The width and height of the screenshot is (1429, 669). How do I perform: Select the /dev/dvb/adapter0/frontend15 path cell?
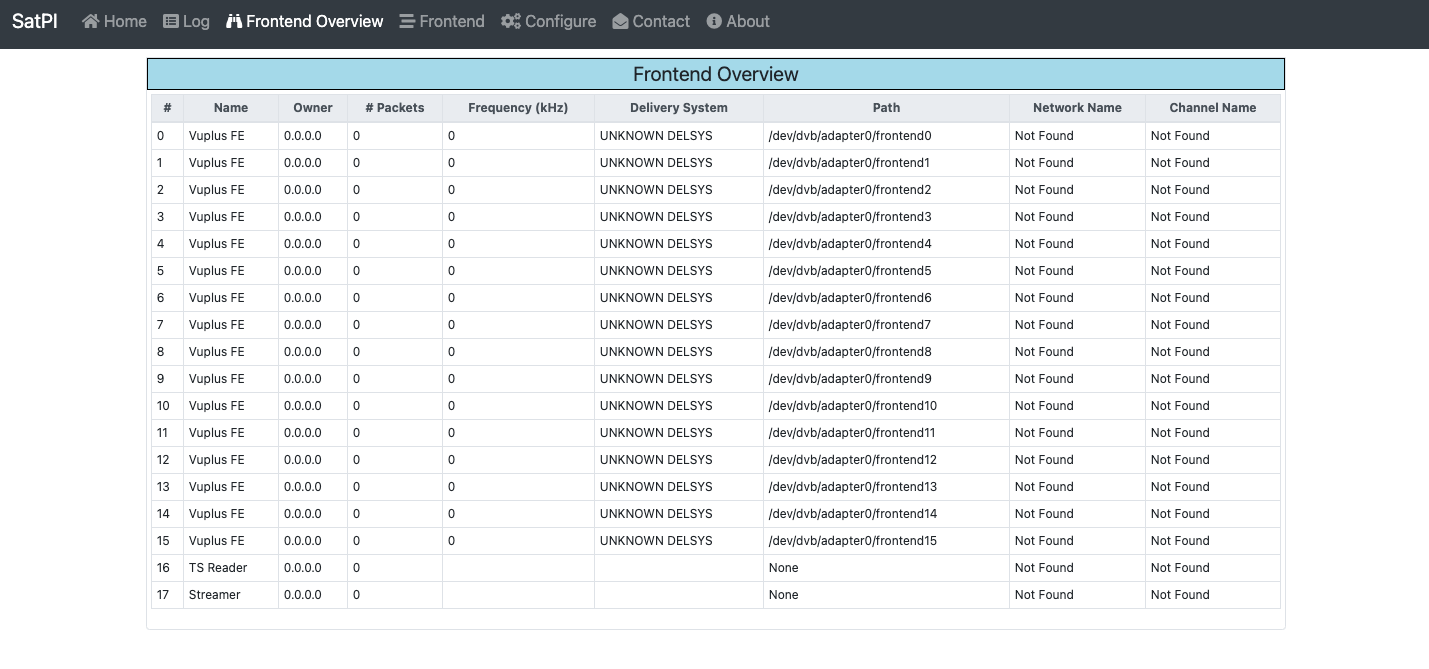coord(852,541)
